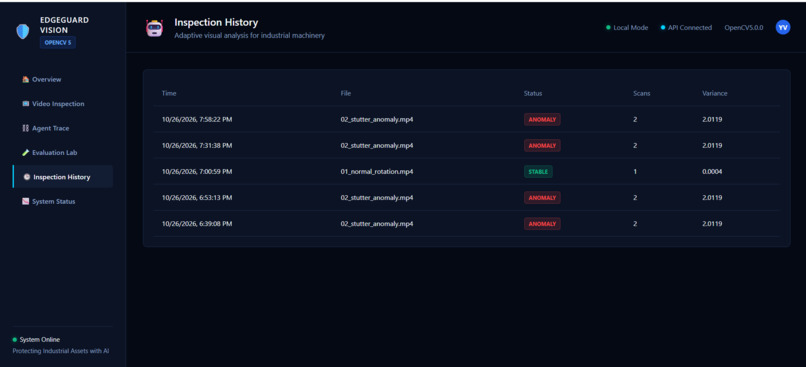Screen dimensions: 806x367
Task: Click the Overview house icon
Action: (26, 80)
